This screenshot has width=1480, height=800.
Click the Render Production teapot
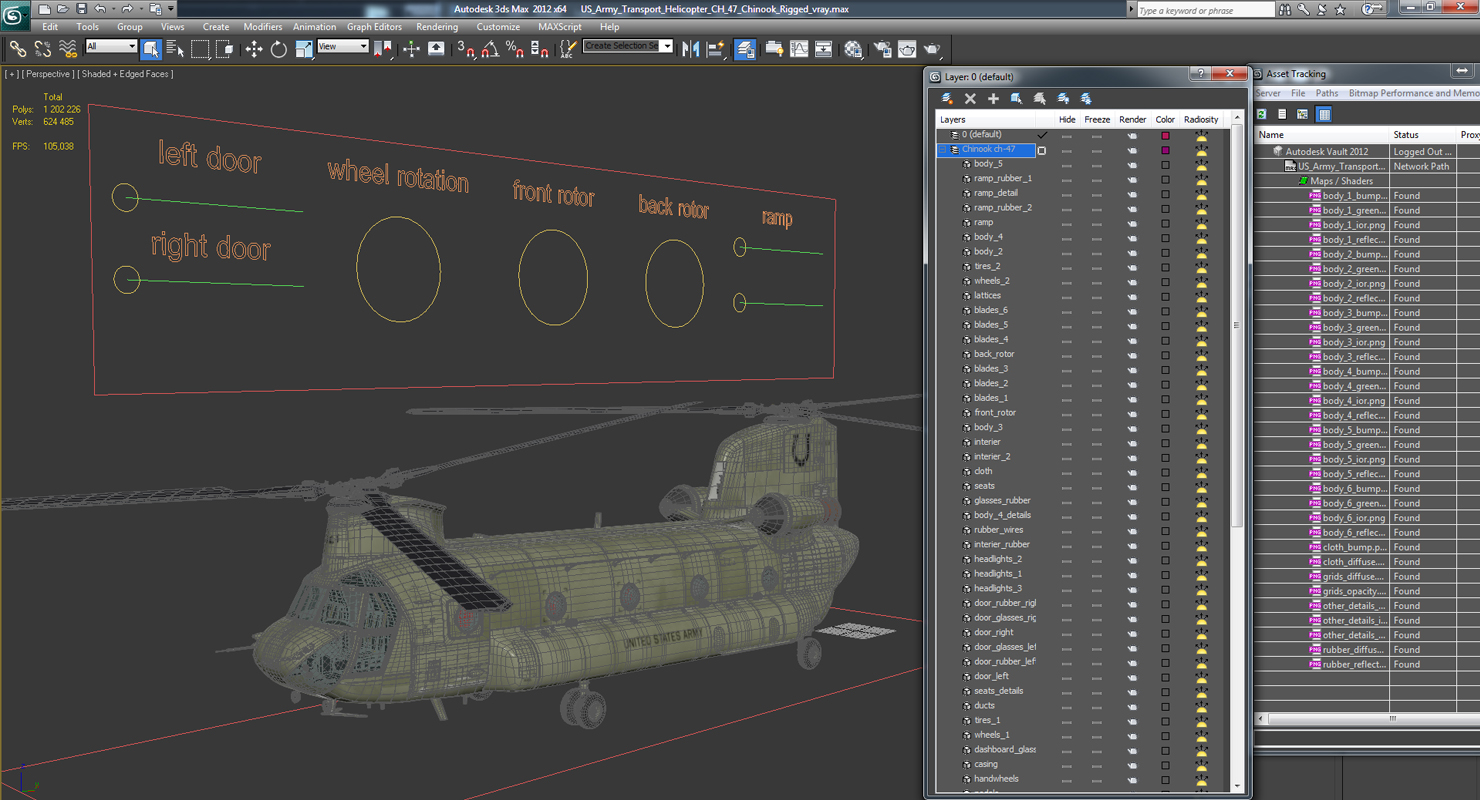932,48
